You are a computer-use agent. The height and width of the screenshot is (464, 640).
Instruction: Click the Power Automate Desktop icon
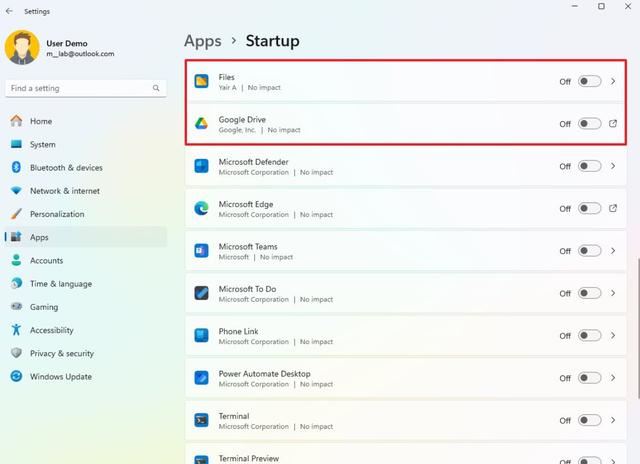pos(201,378)
